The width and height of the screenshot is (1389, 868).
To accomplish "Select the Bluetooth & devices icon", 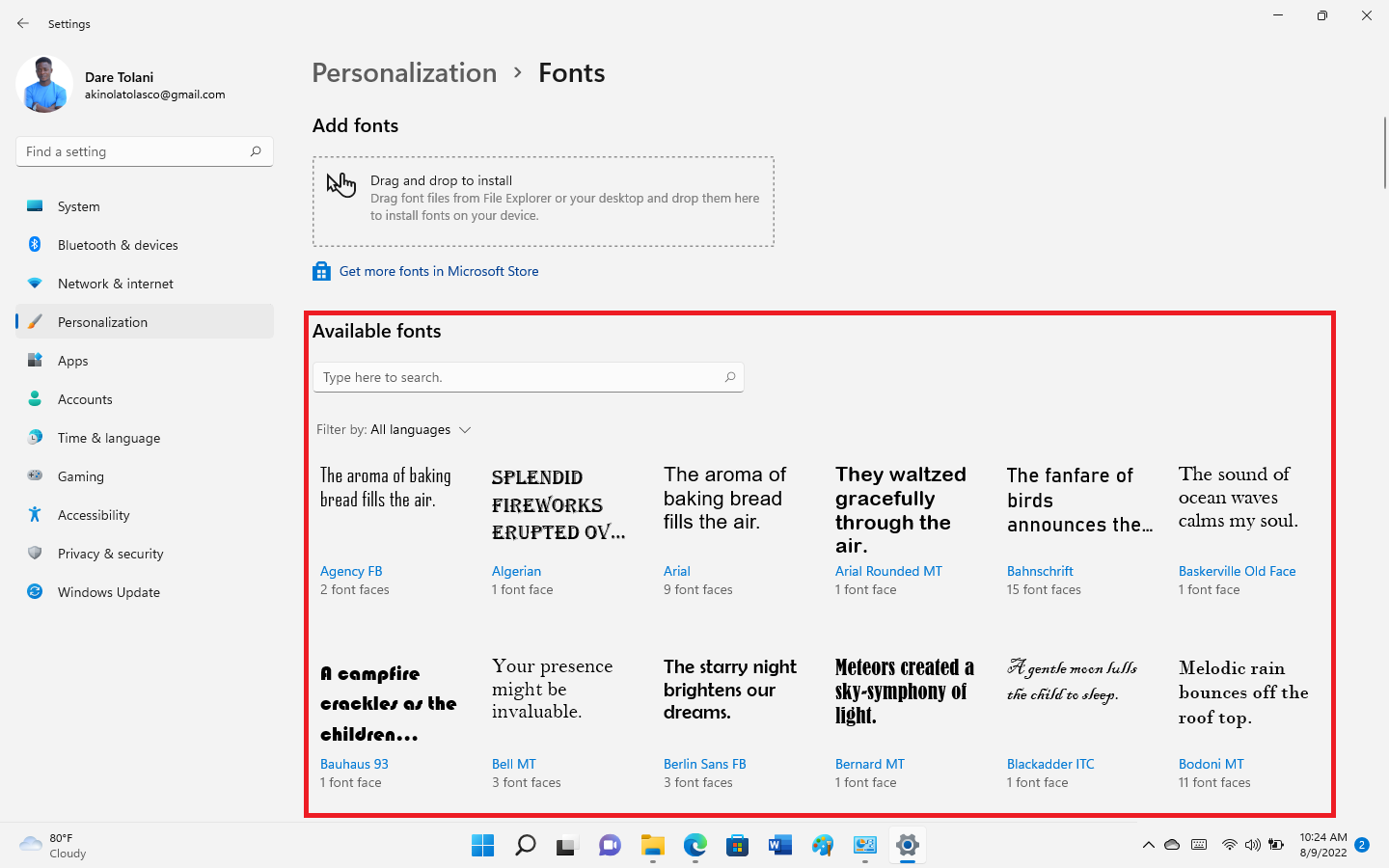I will (x=35, y=245).
